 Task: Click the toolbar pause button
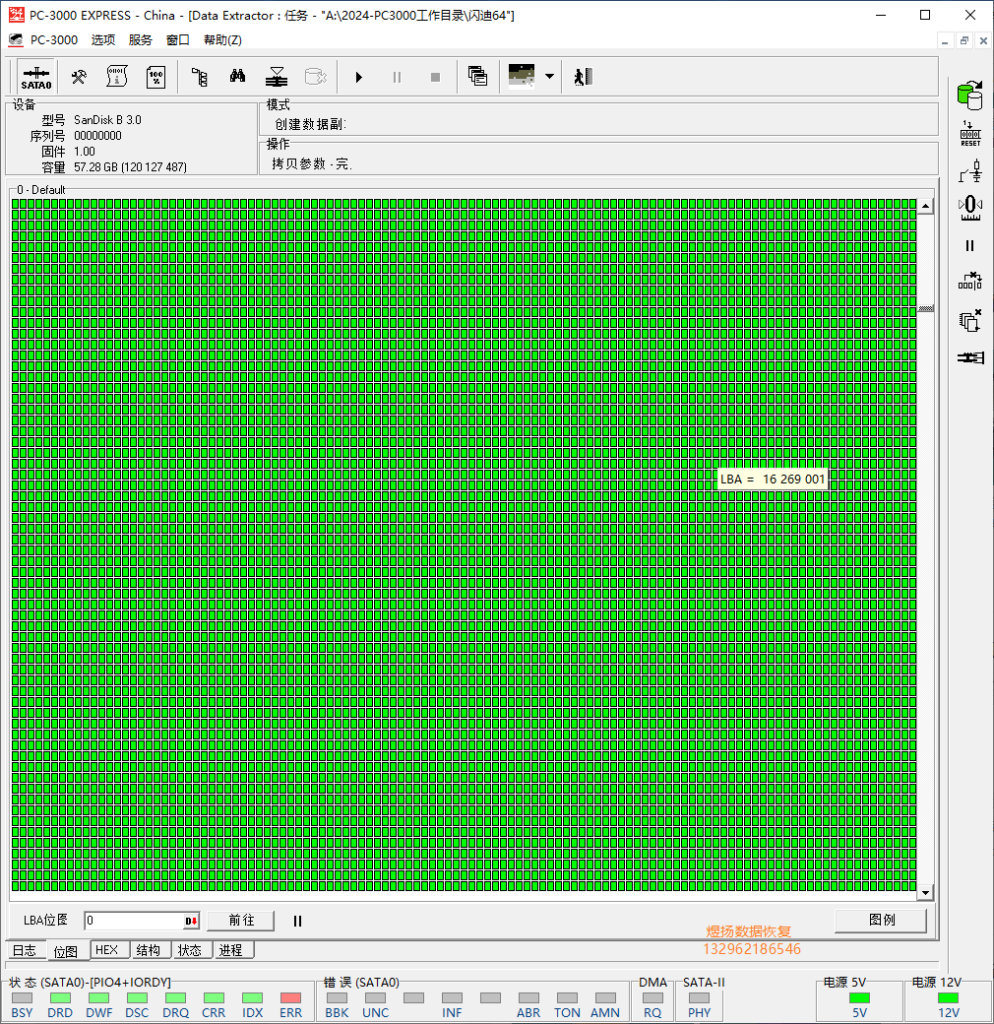[x=397, y=77]
